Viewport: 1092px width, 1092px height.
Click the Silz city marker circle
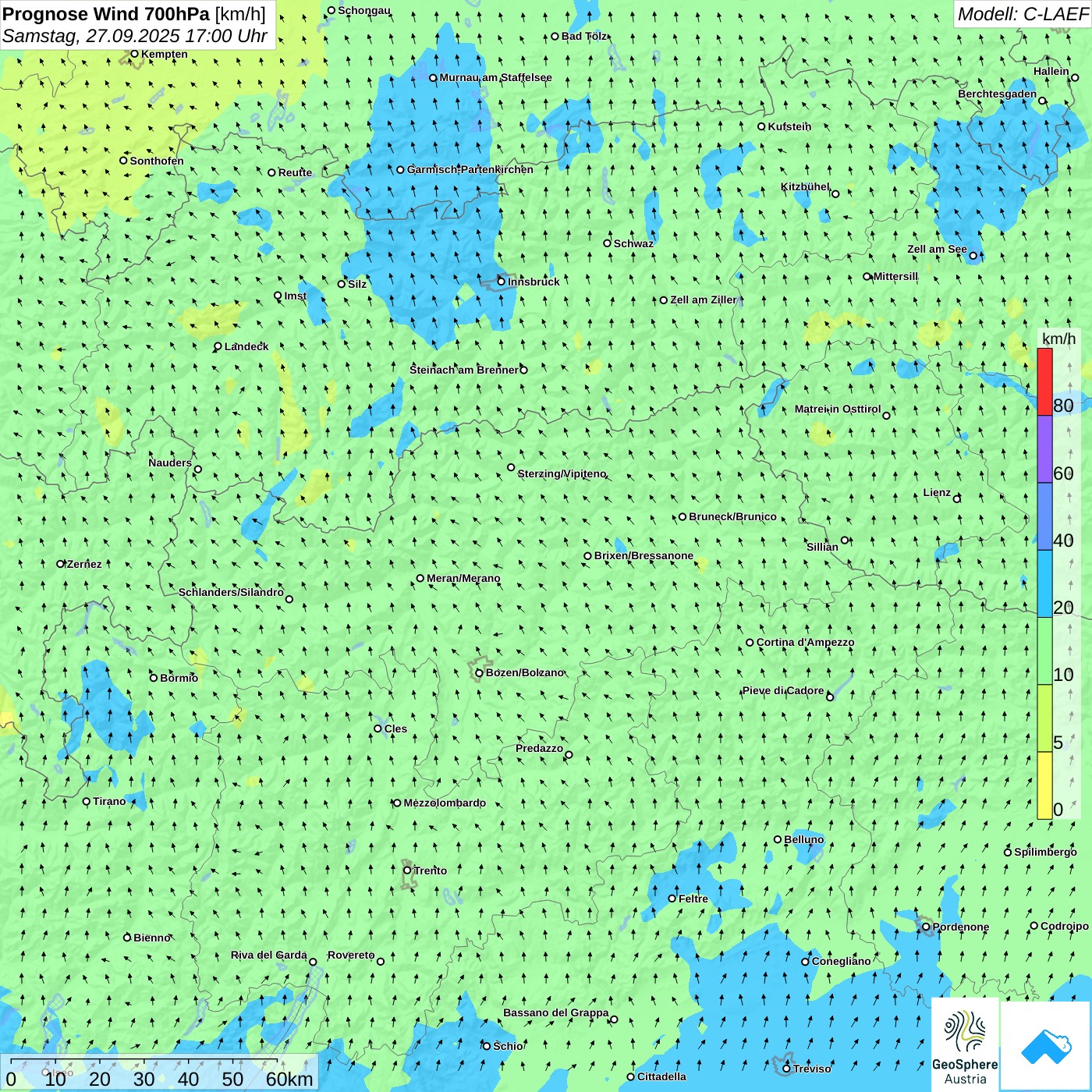pyautogui.click(x=341, y=284)
